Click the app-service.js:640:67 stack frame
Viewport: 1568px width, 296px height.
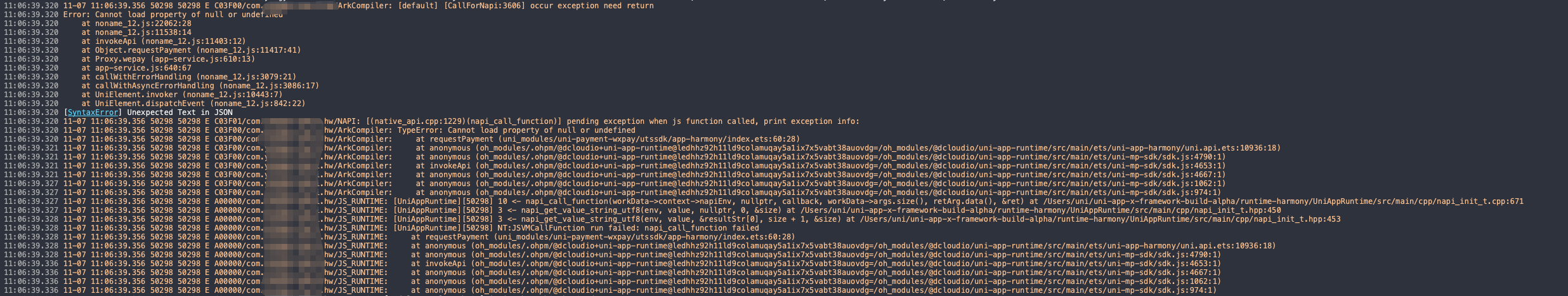(143, 68)
